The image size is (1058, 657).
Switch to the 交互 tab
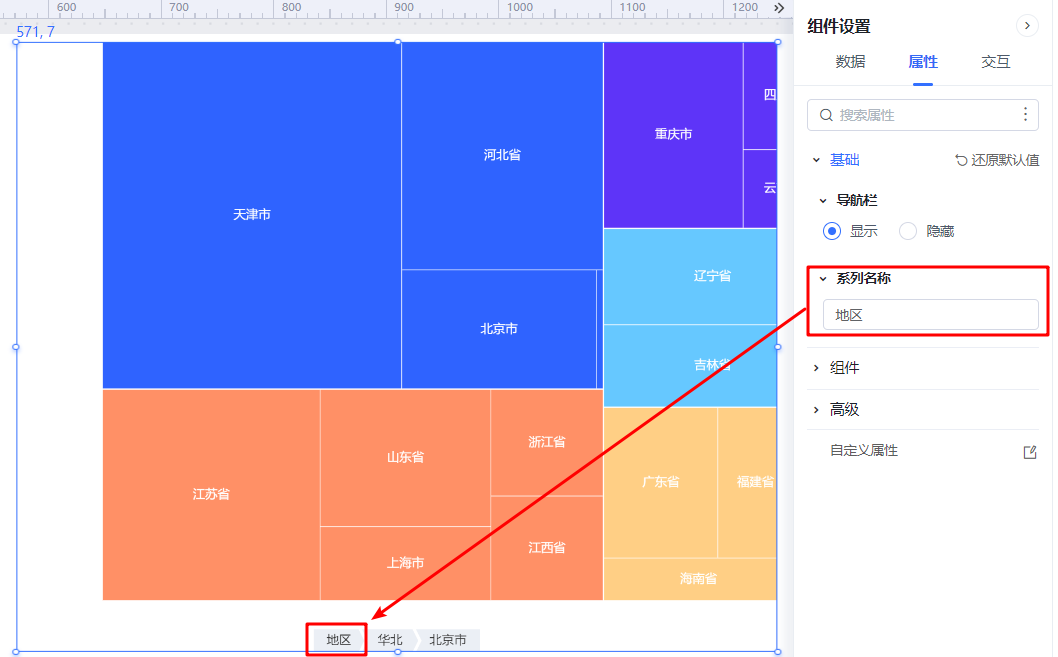tap(995, 62)
